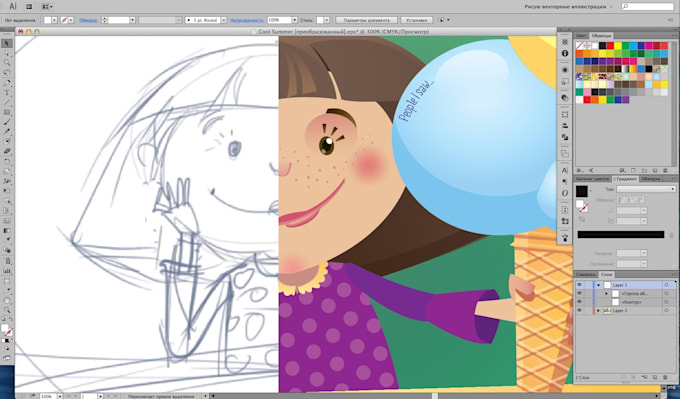Open the Transform panel icon in dock
Viewport: 680px width, 399px height.
565,114
